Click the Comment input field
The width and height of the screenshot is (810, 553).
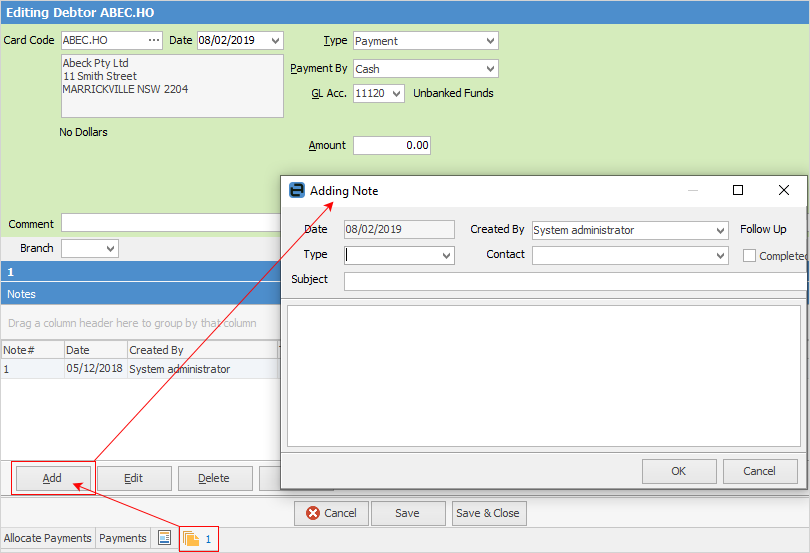coord(171,223)
